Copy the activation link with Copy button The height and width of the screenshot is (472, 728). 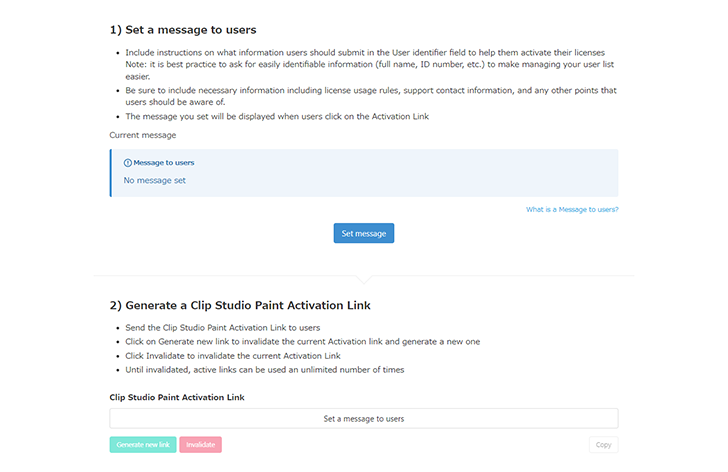[603, 445]
